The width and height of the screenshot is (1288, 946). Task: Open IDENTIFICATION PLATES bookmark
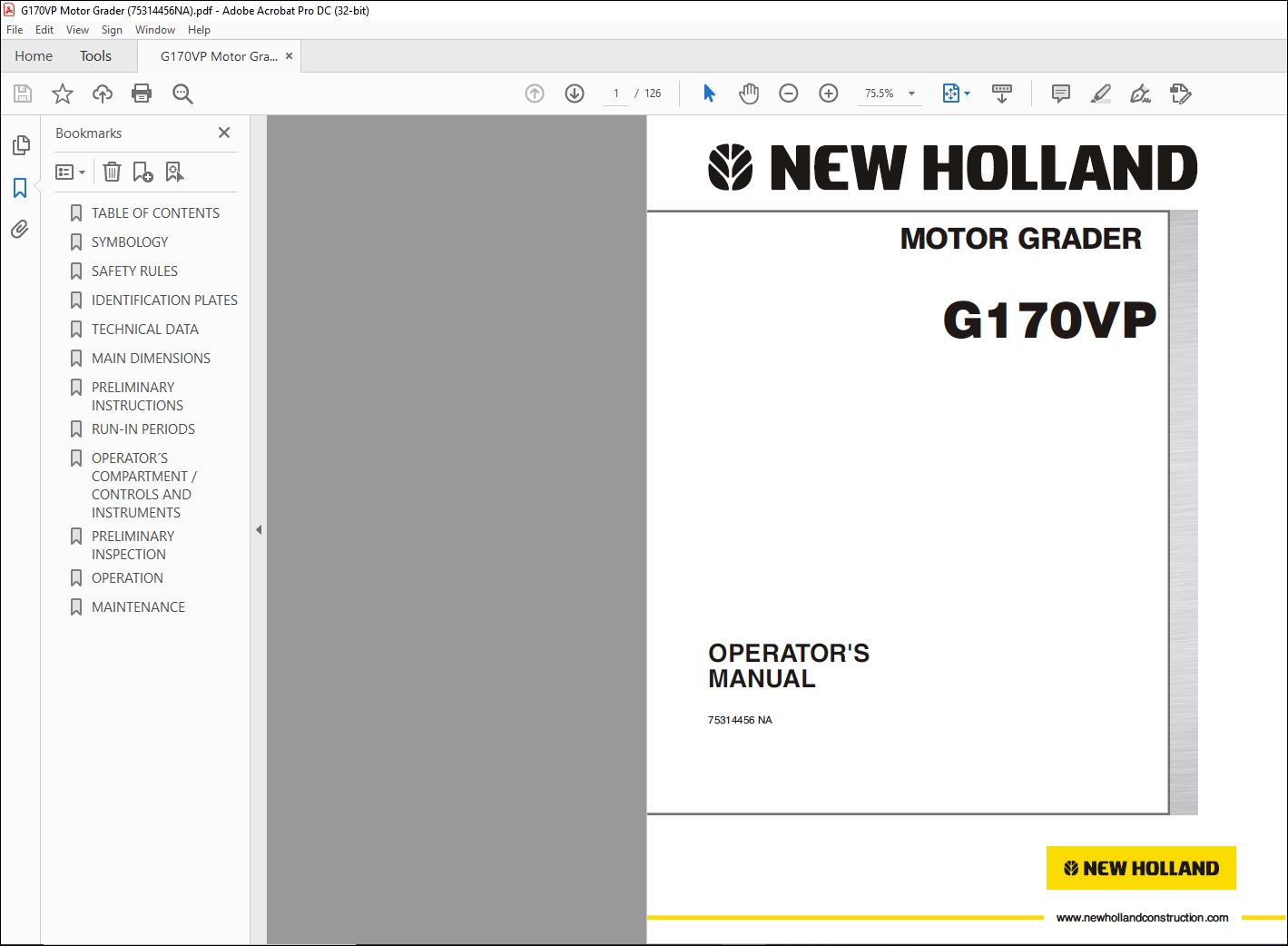[x=164, y=301]
